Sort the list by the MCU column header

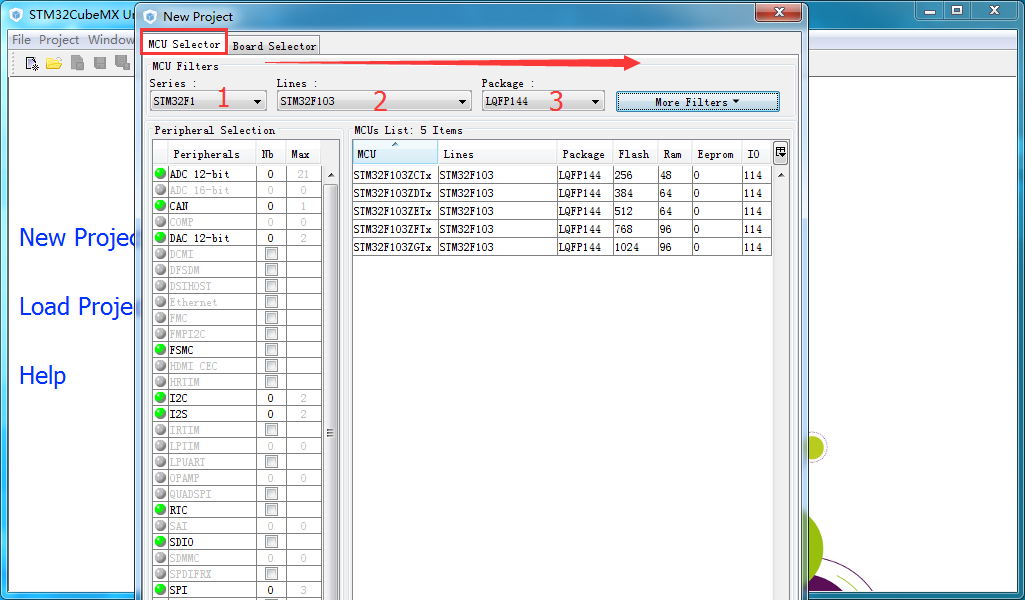(x=395, y=154)
